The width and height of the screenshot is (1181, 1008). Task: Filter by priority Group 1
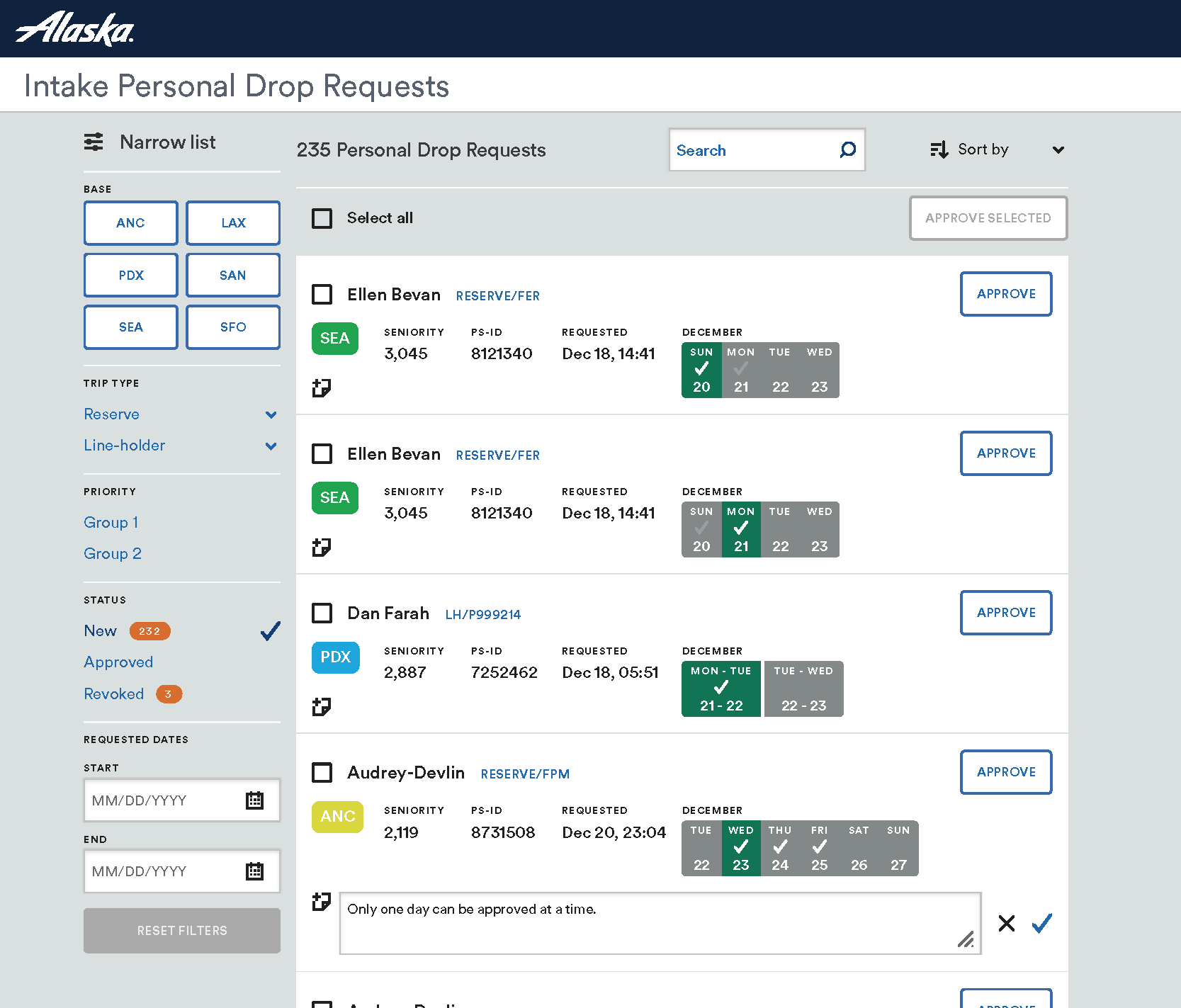click(x=111, y=523)
